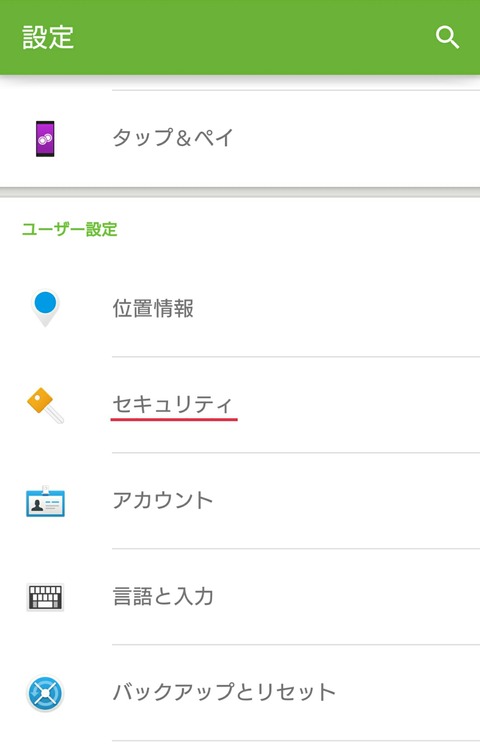480x755 pixels.
Task: Tap the 設定 title in header
Action: click(x=48, y=38)
